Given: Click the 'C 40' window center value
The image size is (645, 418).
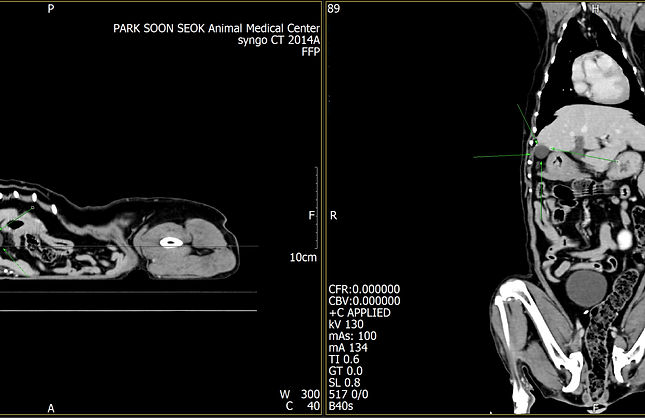Looking at the screenshot, I should tap(303, 406).
